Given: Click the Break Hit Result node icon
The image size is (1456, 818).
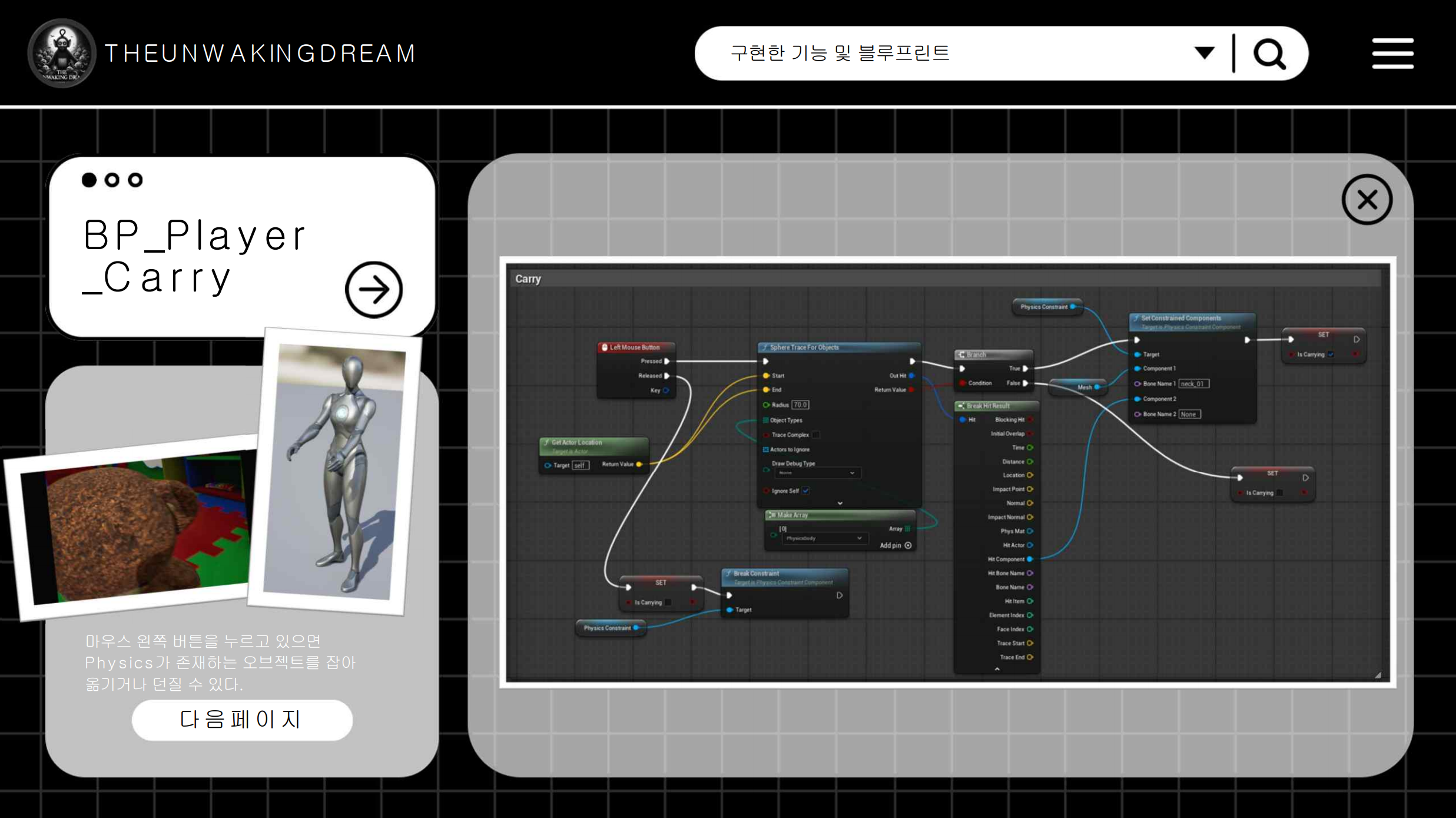Looking at the screenshot, I should (961, 406).
